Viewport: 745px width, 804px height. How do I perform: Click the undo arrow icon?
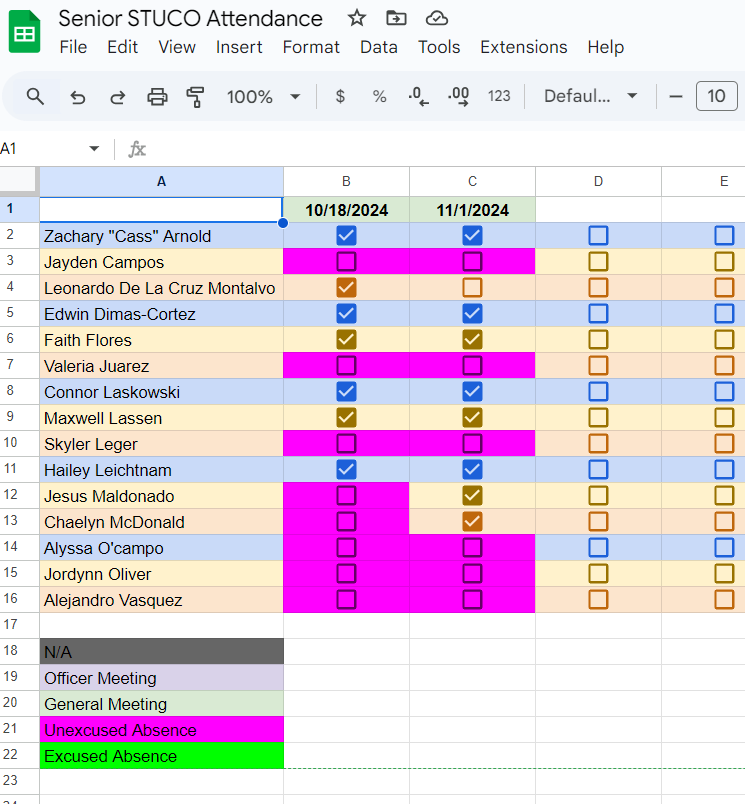tap(77, 96)
